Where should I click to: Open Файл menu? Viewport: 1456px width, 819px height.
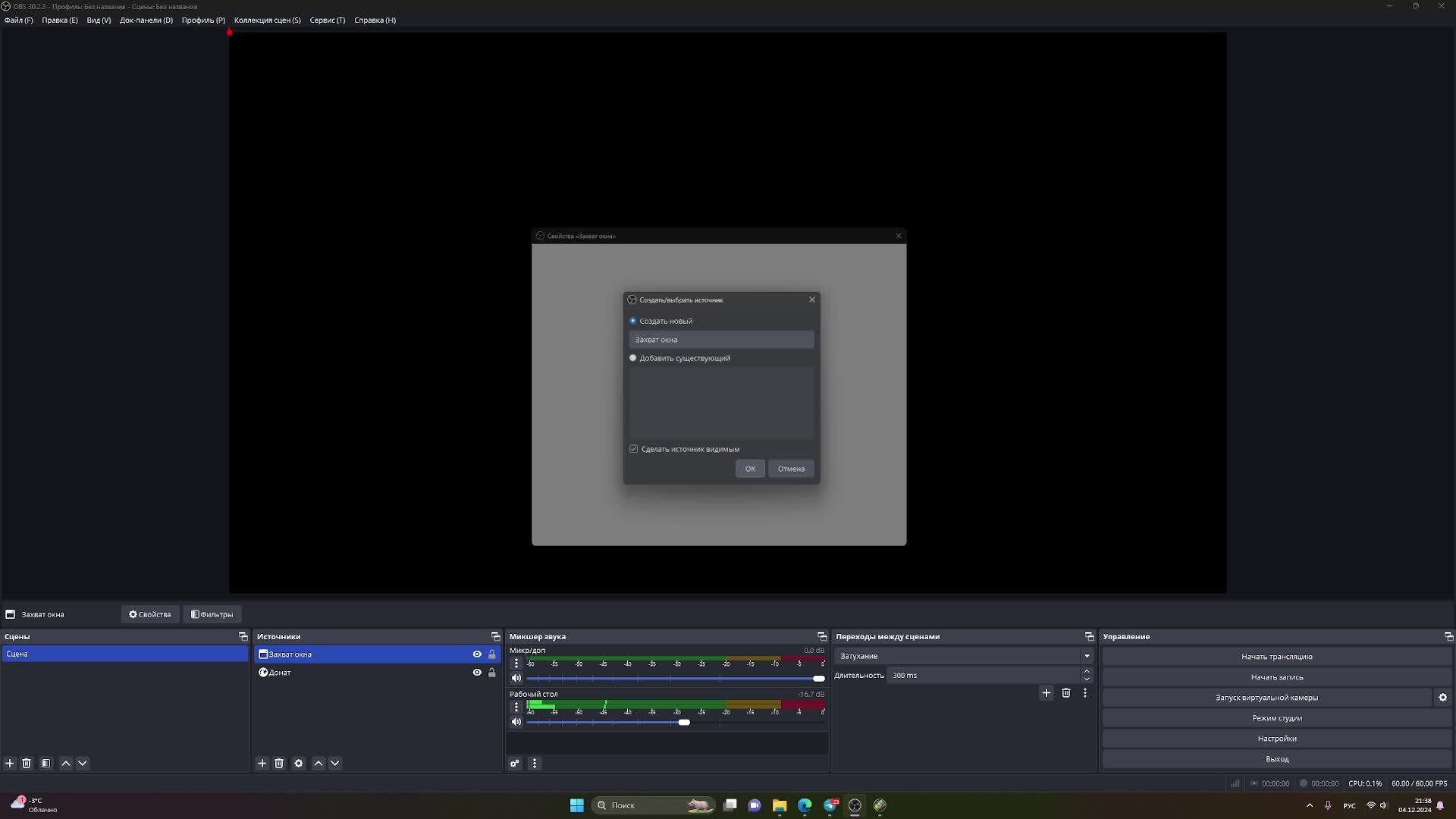(x=19, y=20)
